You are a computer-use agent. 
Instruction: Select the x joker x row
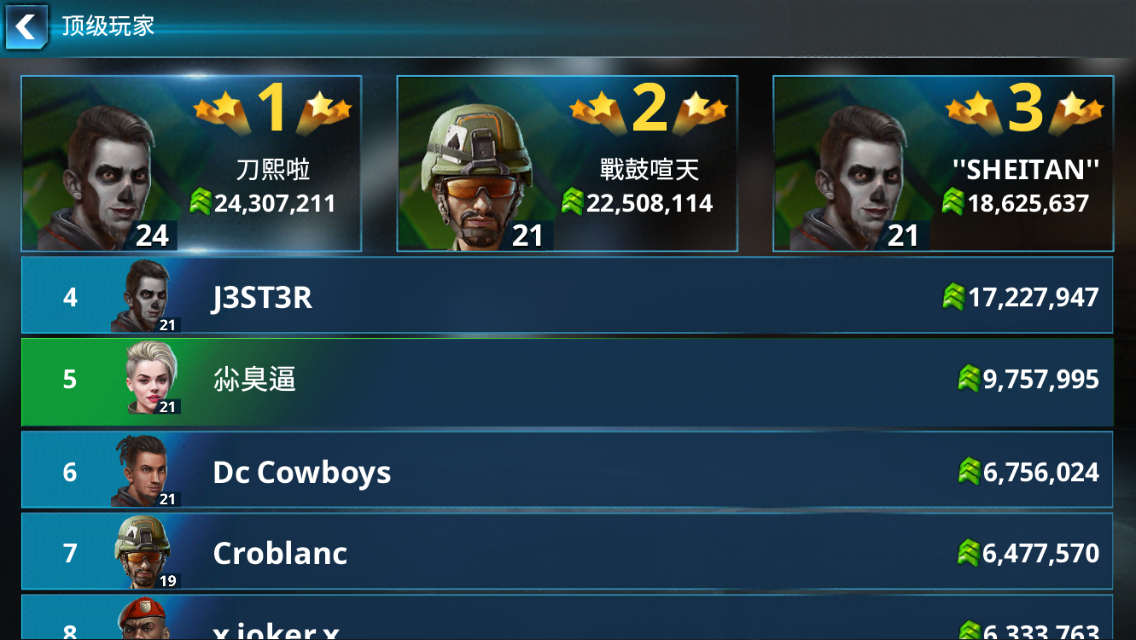[567, 618]
